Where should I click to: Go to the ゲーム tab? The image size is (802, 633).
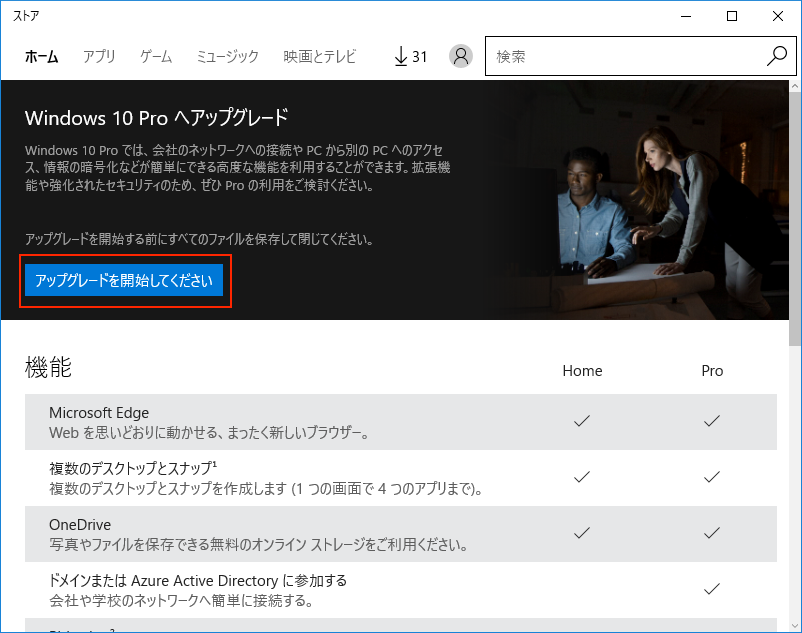tap(156, 57)
